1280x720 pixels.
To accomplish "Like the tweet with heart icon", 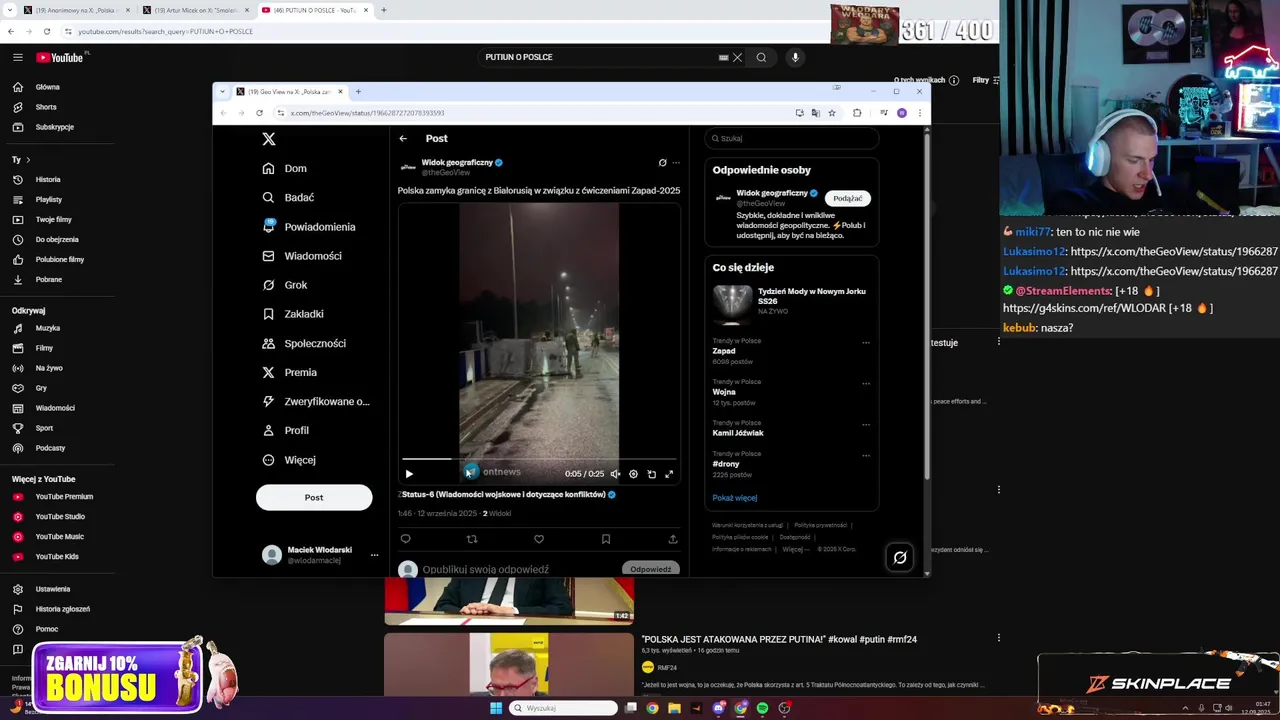I will point(539,539).
